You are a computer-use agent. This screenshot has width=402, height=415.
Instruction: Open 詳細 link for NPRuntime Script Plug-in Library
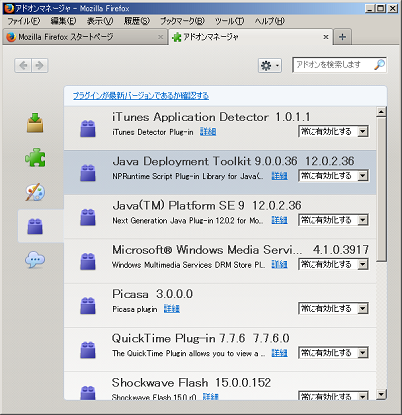pos(279,176)
